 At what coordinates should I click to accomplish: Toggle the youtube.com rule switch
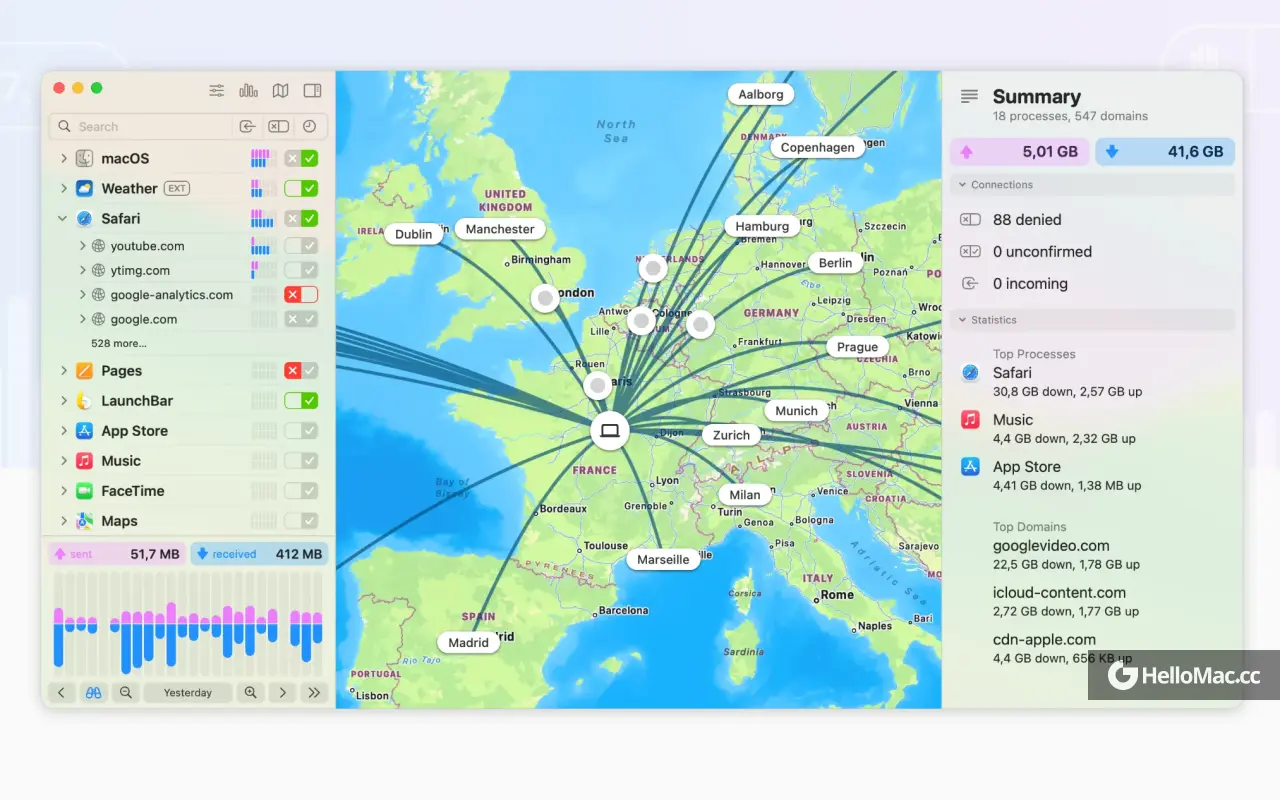(x=301, y=246)
